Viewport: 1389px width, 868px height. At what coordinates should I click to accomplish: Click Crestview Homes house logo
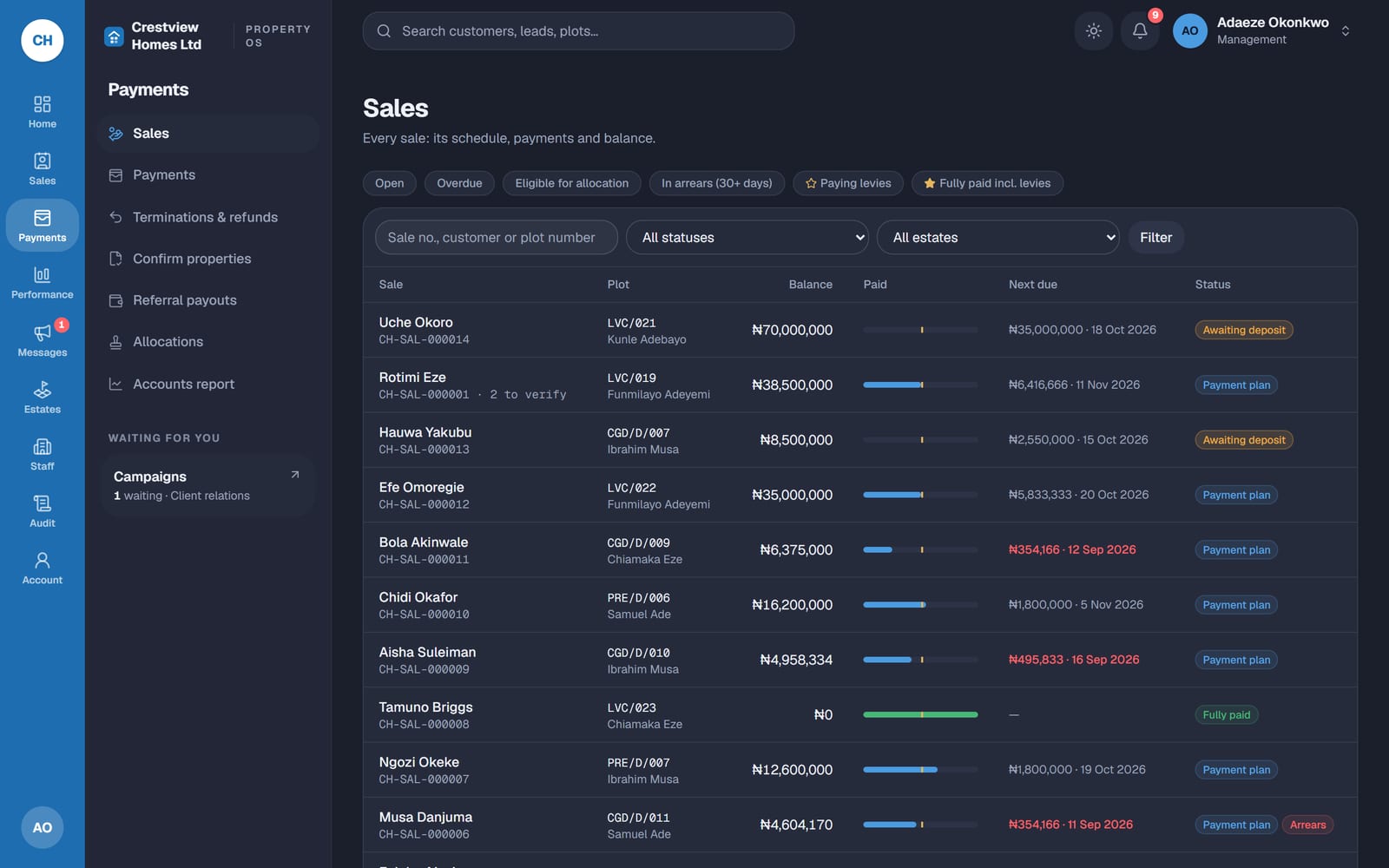click(114, 36)
